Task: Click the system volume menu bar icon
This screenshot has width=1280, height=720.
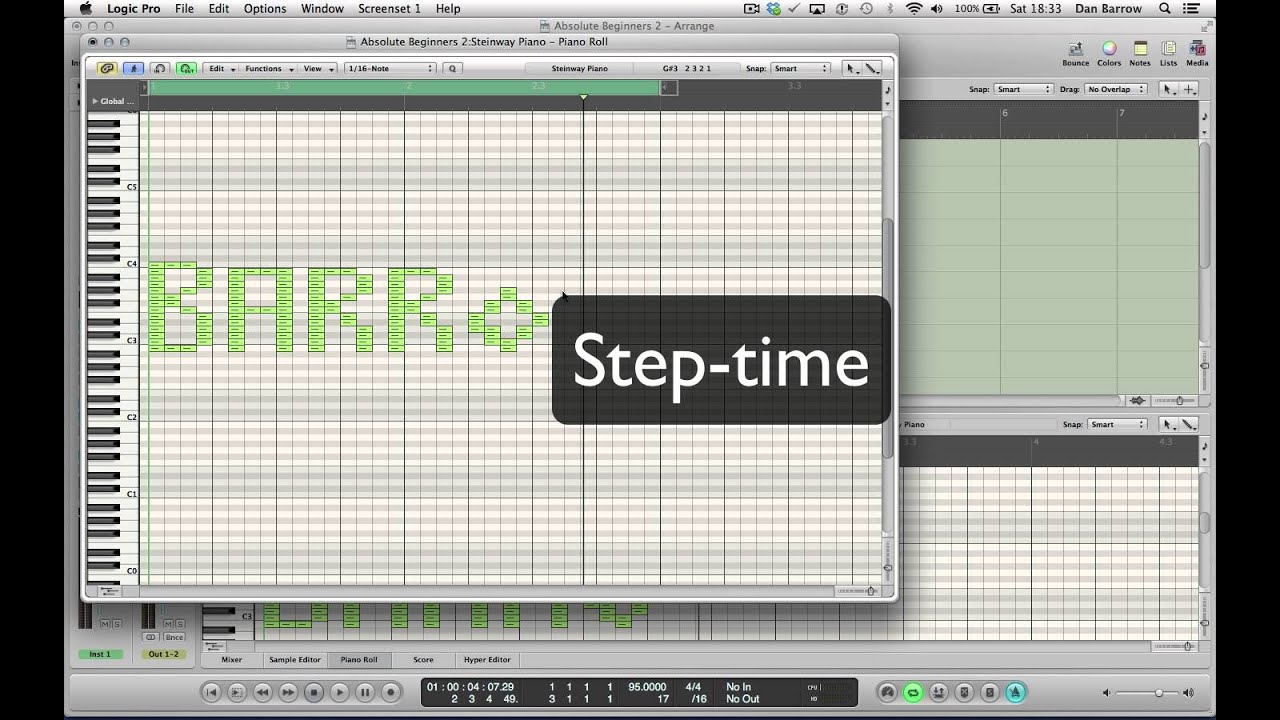Action: pos(937,8)
